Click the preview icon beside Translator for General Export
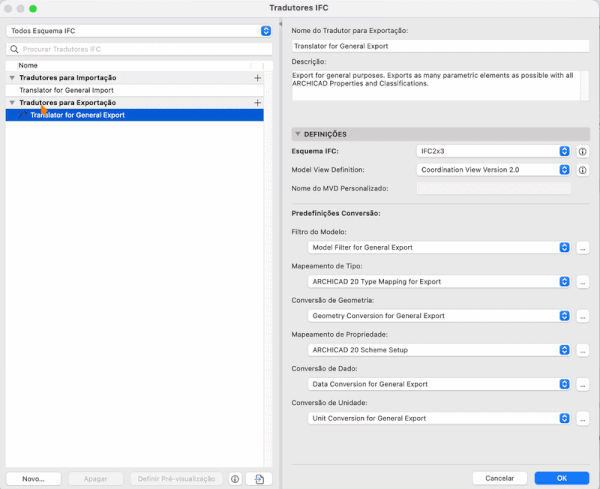The height and width of the screenshot is (489, 600). pyautogui.click(x=23, y=115)
